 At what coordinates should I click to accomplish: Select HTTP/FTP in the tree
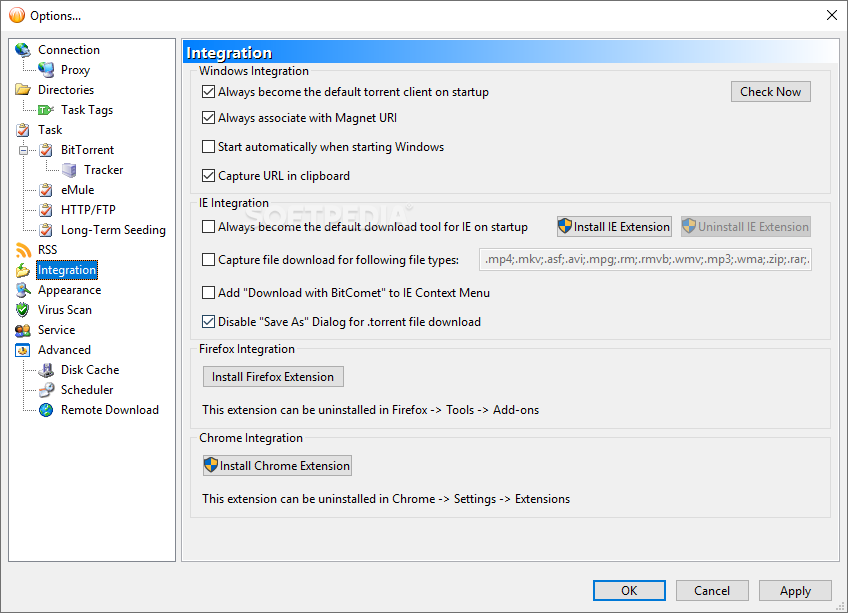click(x=88, y=210)
